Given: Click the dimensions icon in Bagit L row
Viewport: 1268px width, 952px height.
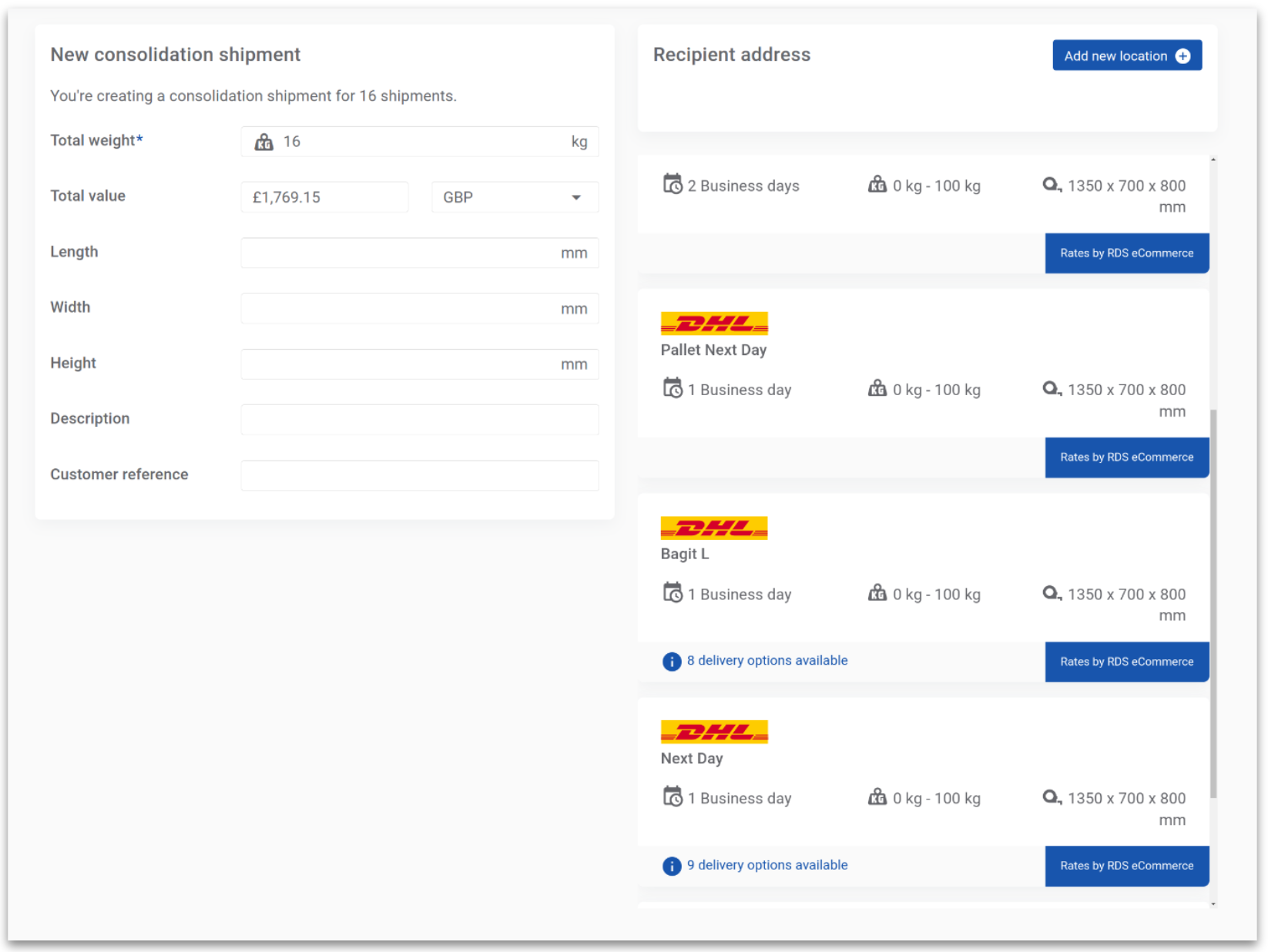Looking at the screenshot, I should [x=1052, y=593].
